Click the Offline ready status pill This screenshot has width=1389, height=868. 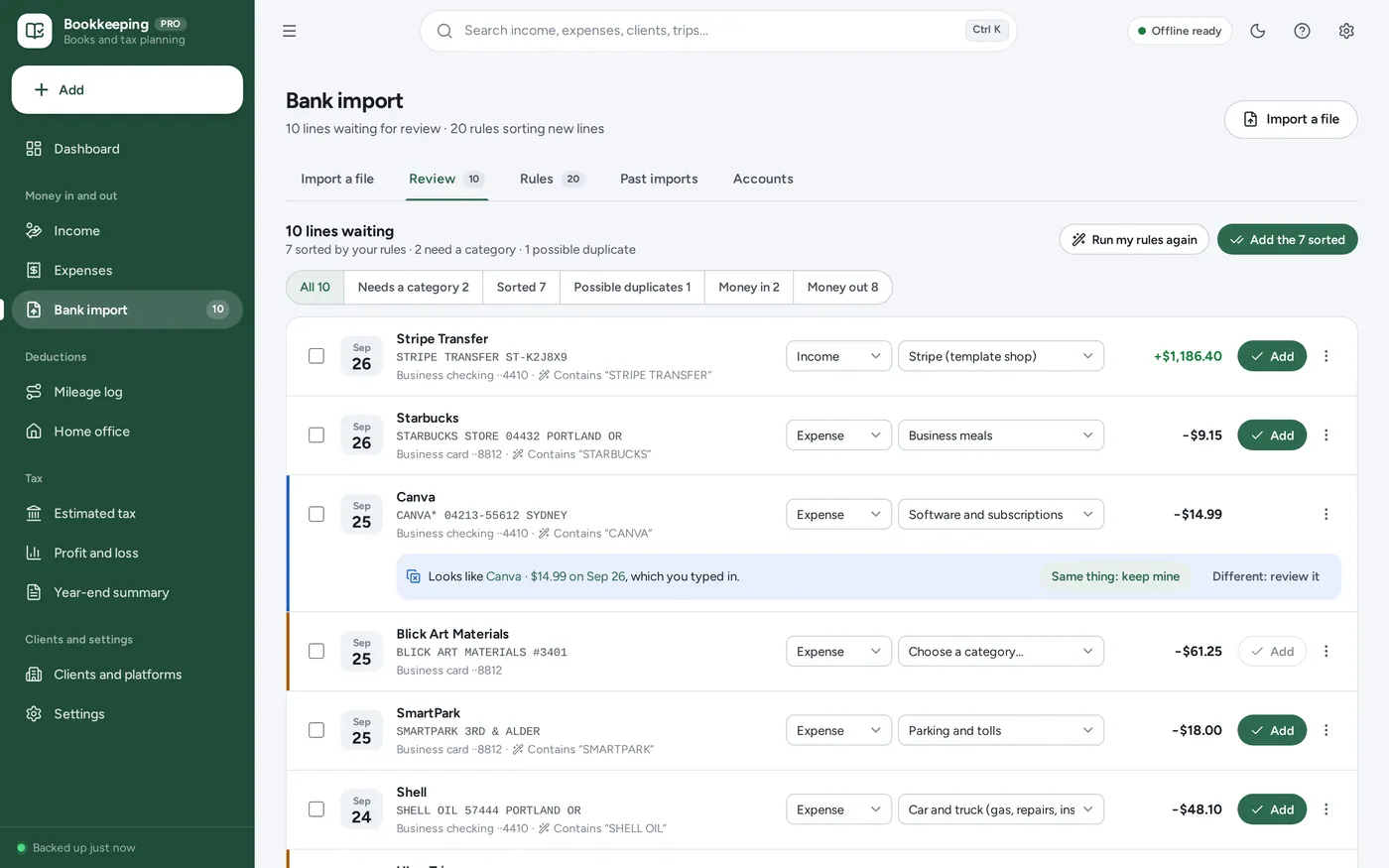click(x=1180, y=31)
